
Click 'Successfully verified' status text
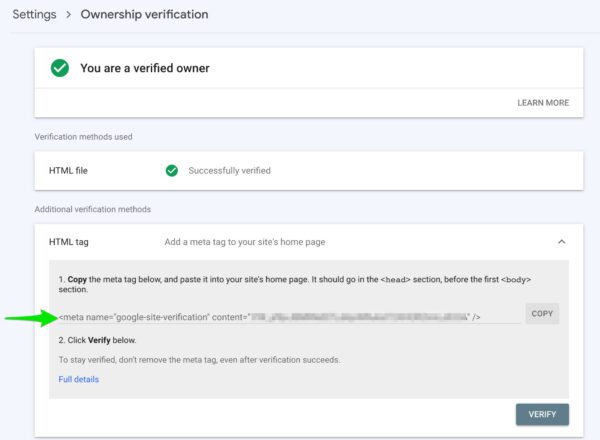[x=230, y=171]
